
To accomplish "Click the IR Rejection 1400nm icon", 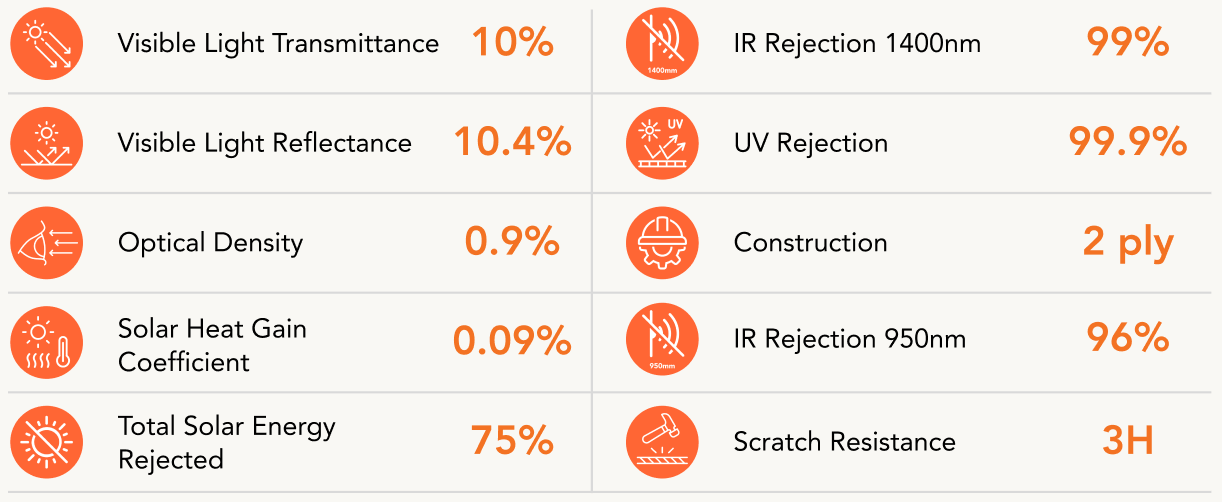I will pos(663,44).
